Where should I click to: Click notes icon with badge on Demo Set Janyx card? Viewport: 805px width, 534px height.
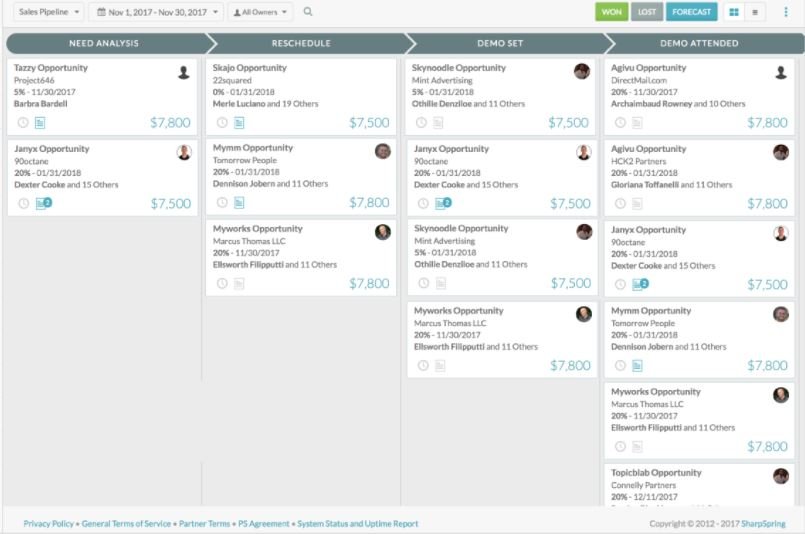(443, 203)
